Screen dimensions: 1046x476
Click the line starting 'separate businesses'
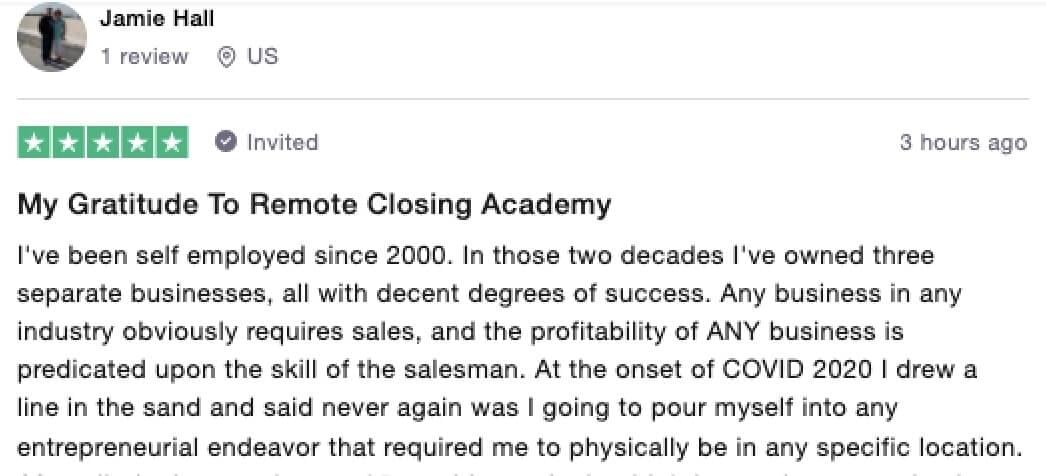[x=490, y=295]
